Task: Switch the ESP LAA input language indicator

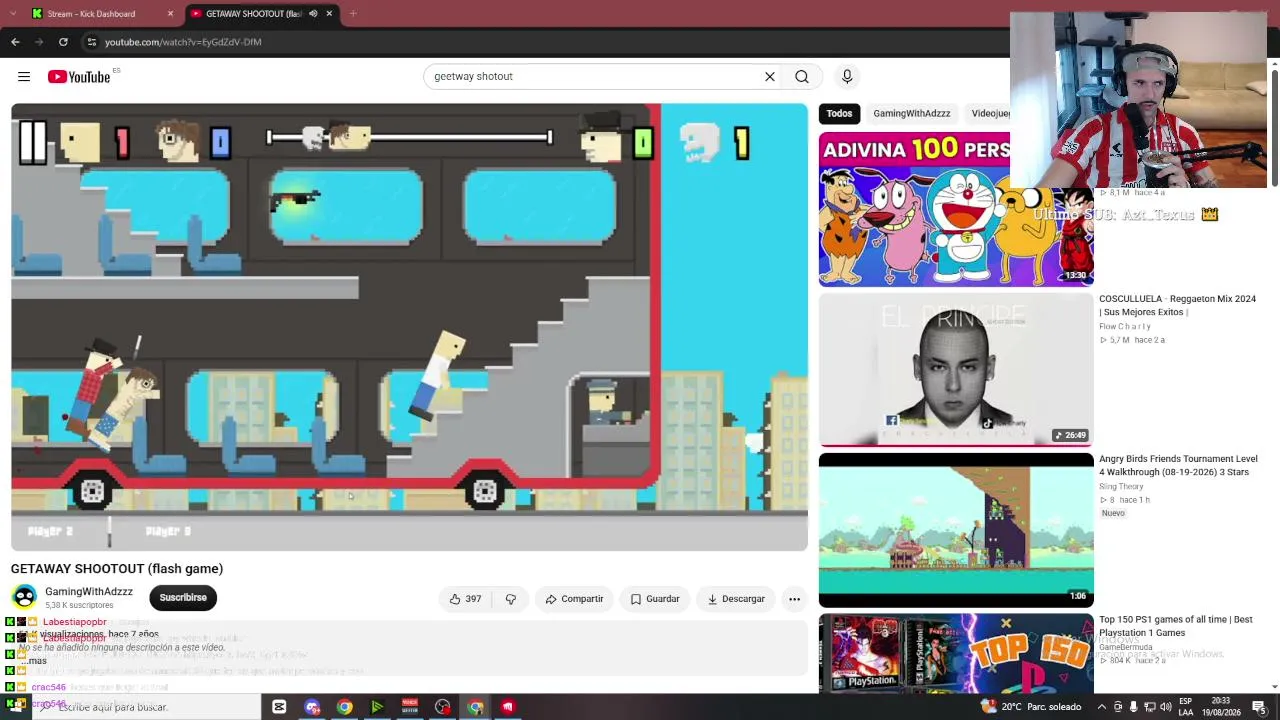Action: click(1185, 707)
